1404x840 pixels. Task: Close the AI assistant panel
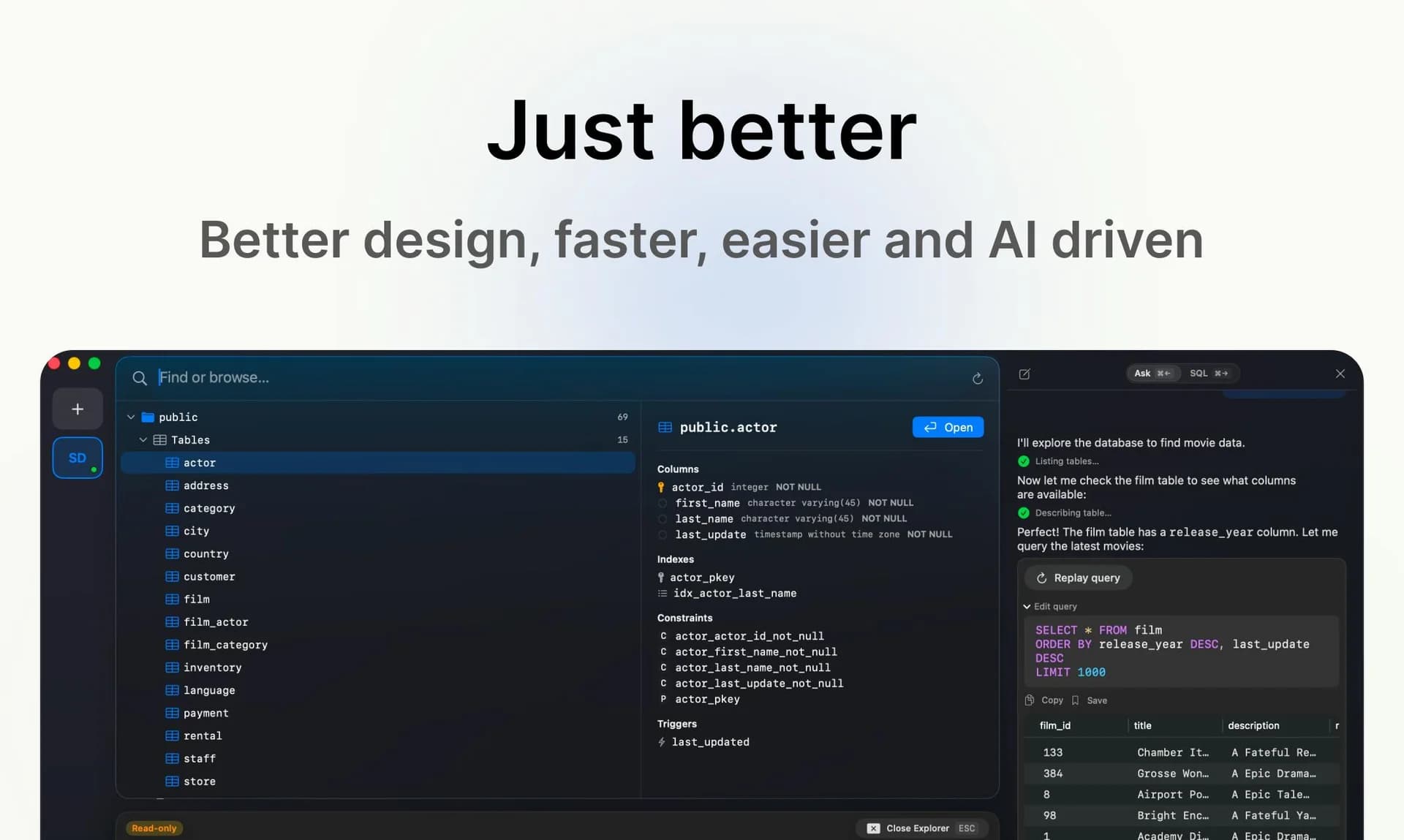click(x=1340, y=374)
